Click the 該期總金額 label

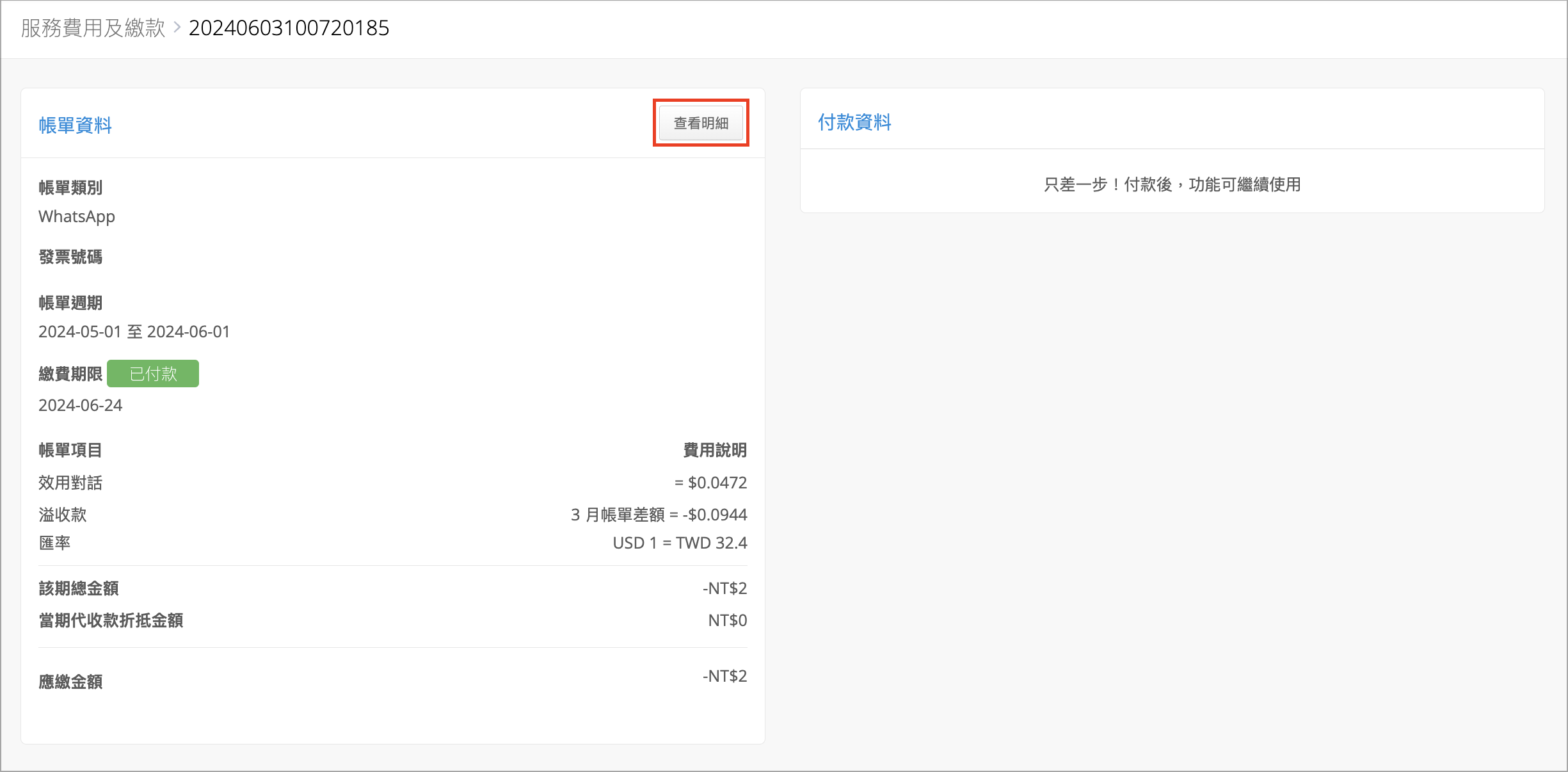click(79, 588)
